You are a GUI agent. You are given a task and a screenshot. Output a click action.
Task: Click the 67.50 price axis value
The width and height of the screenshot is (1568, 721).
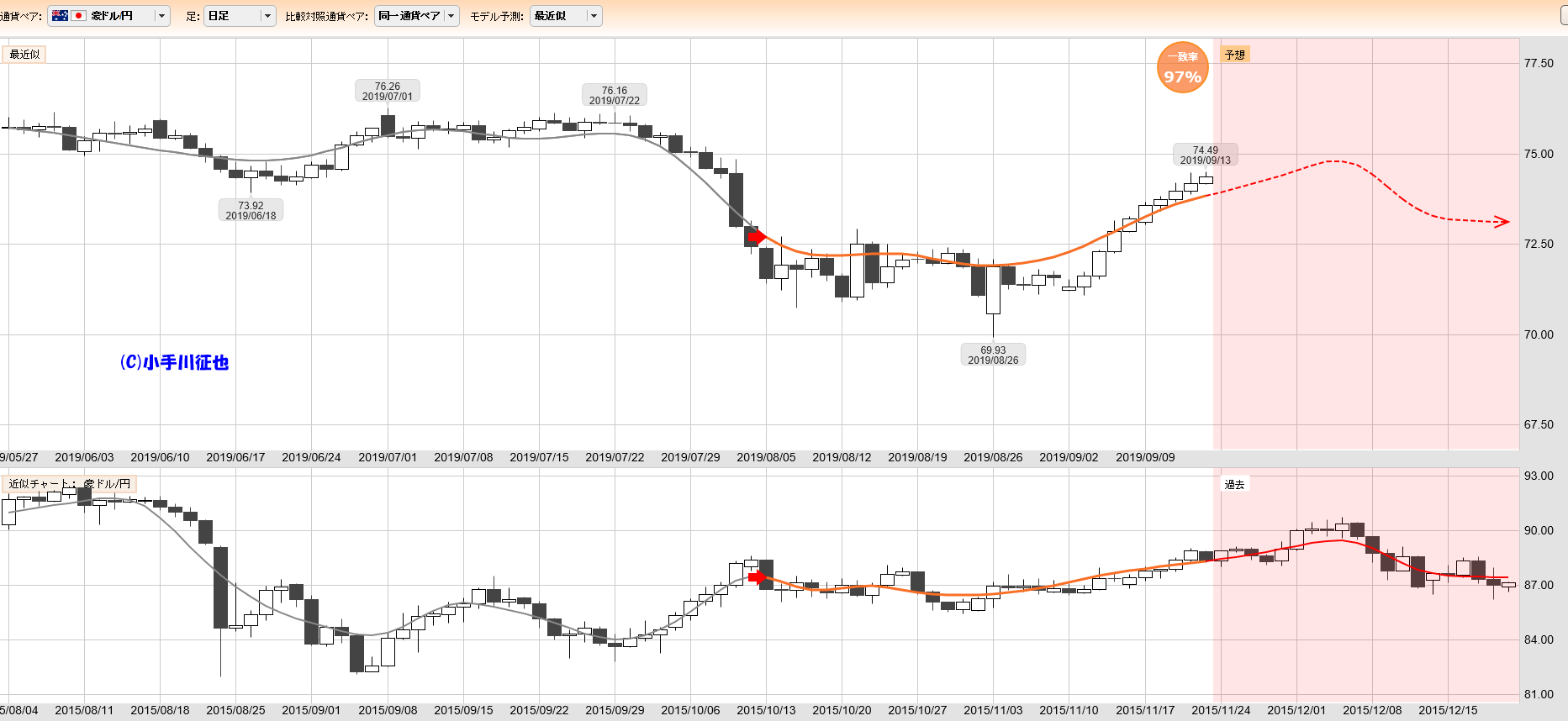point(1539,424)
